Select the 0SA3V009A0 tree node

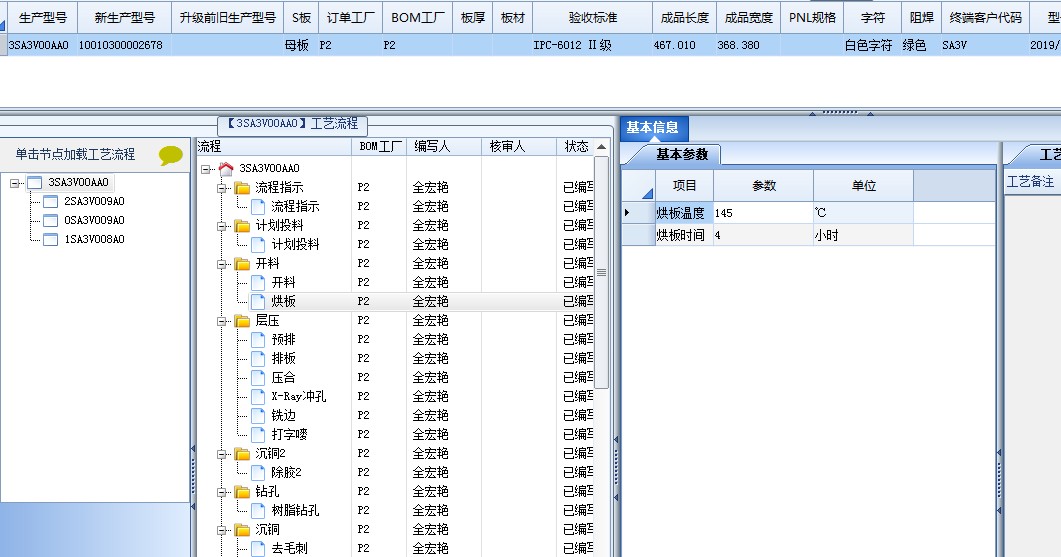point(94,221)
